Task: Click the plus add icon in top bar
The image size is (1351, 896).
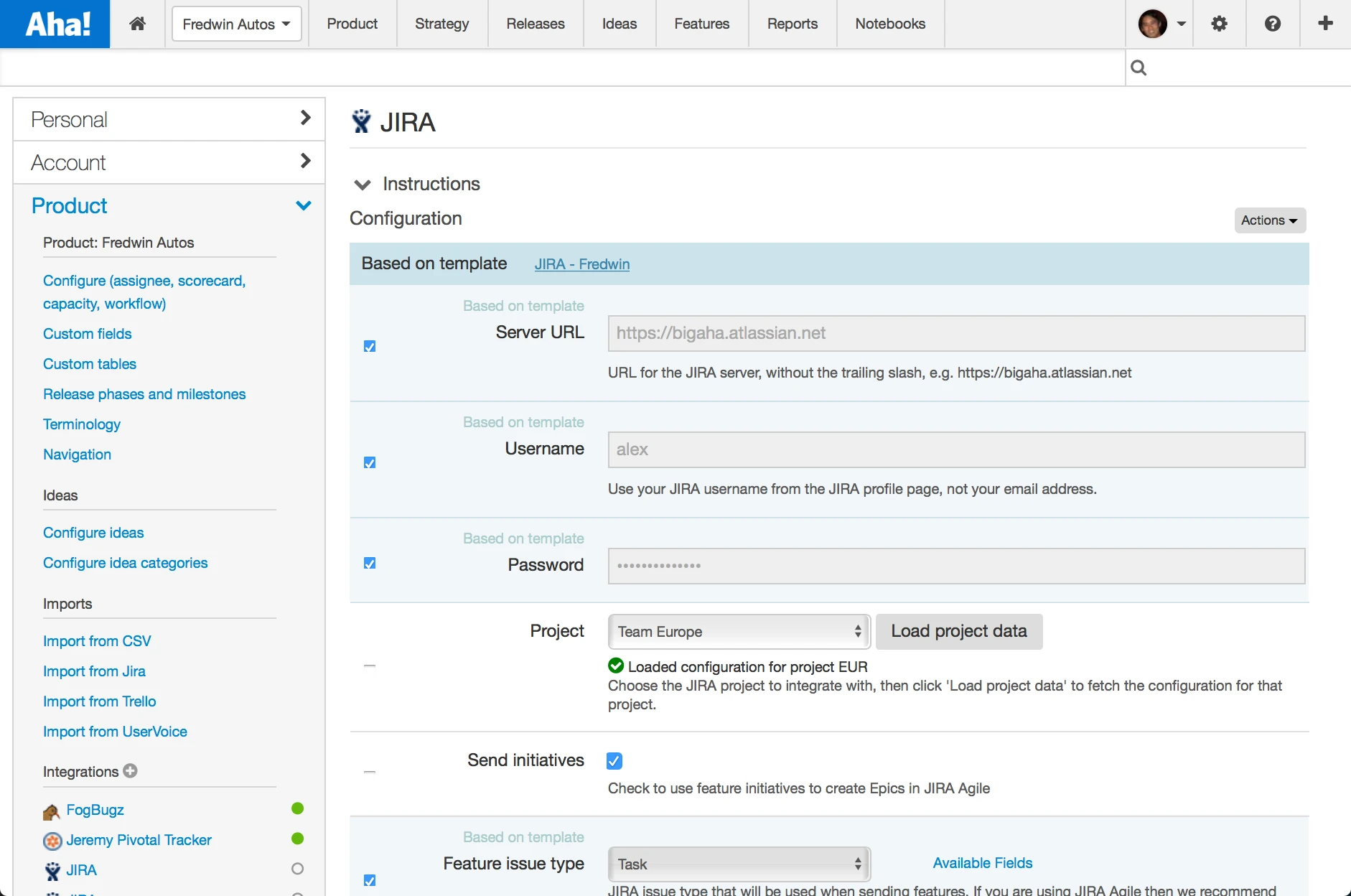Action: pyautogui.click(x=1326, y=24)
